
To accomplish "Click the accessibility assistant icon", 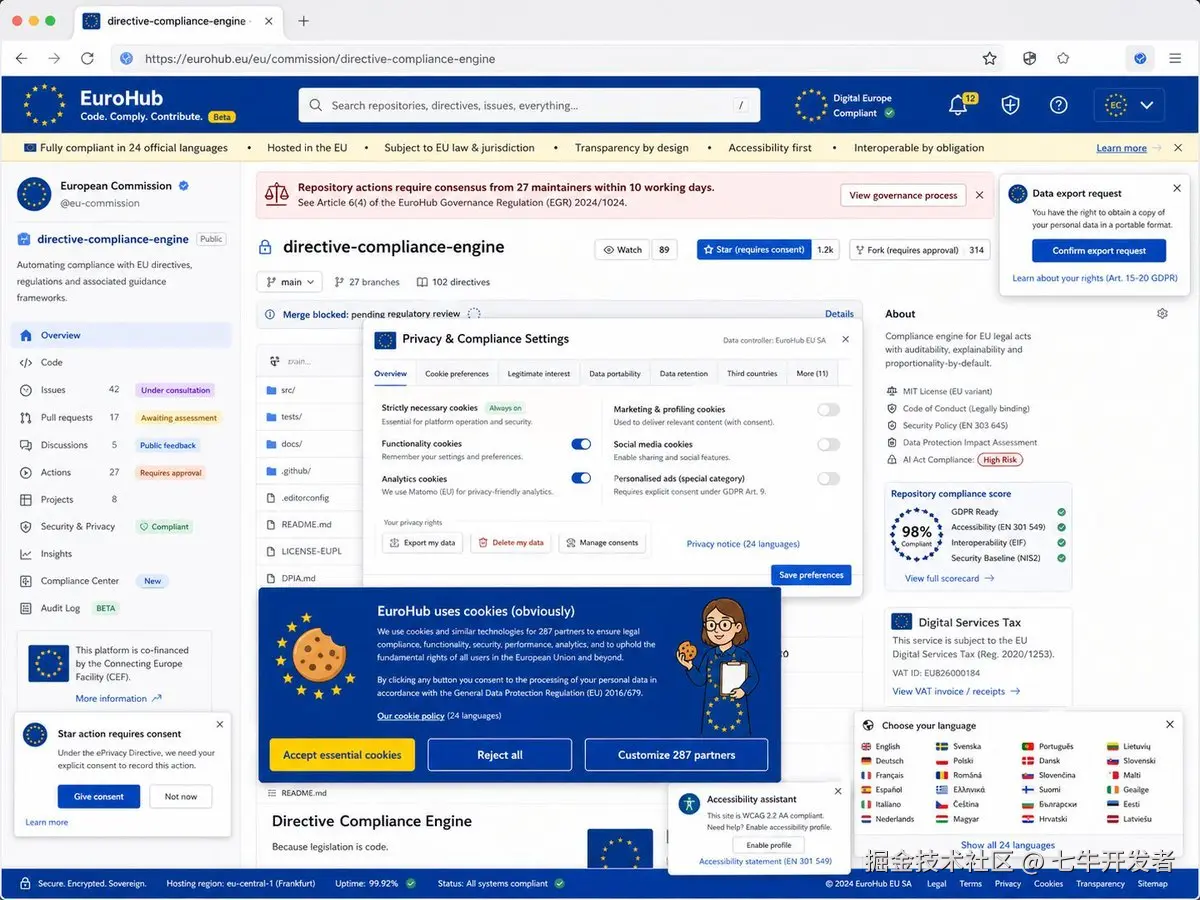I will tap(689, 804).
